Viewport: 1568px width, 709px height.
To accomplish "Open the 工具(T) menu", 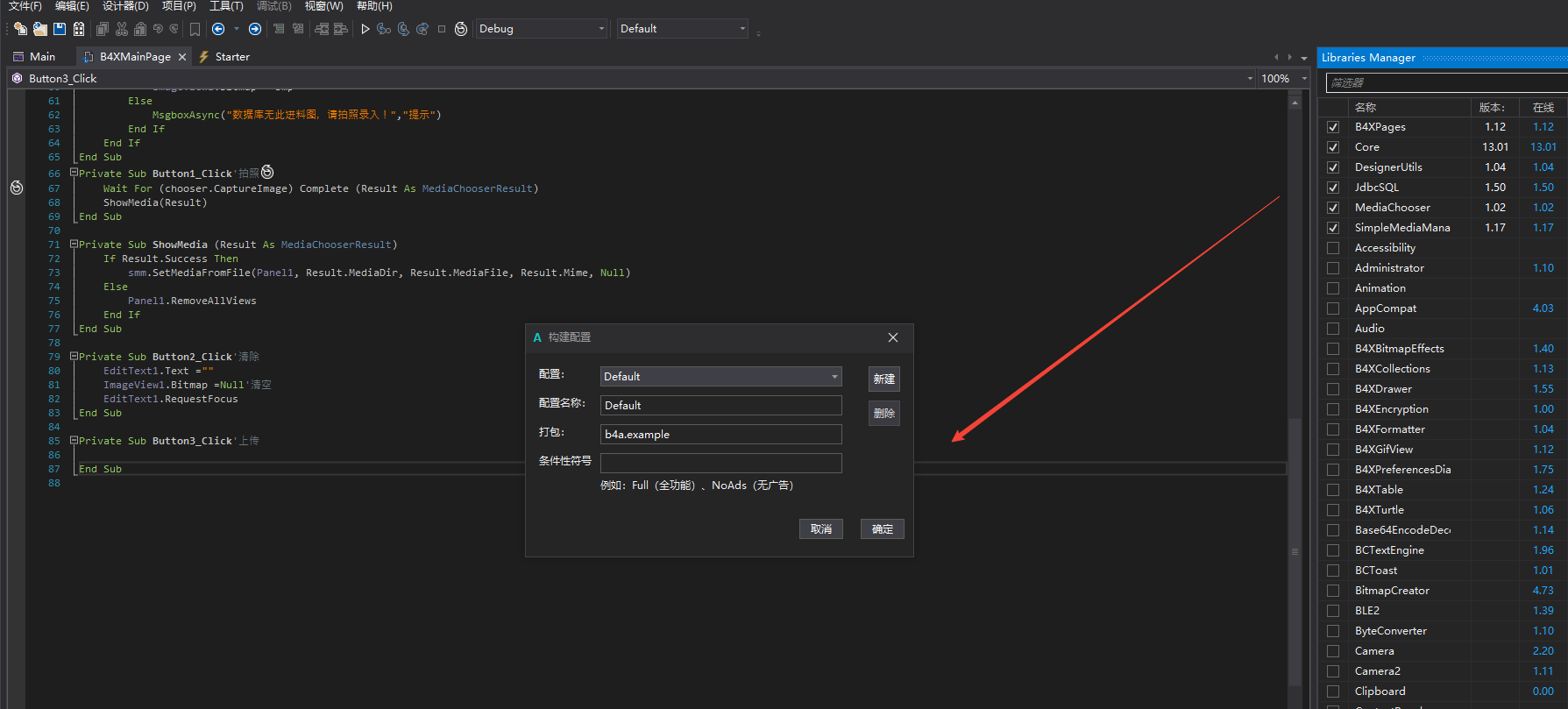I will point(226,6).
